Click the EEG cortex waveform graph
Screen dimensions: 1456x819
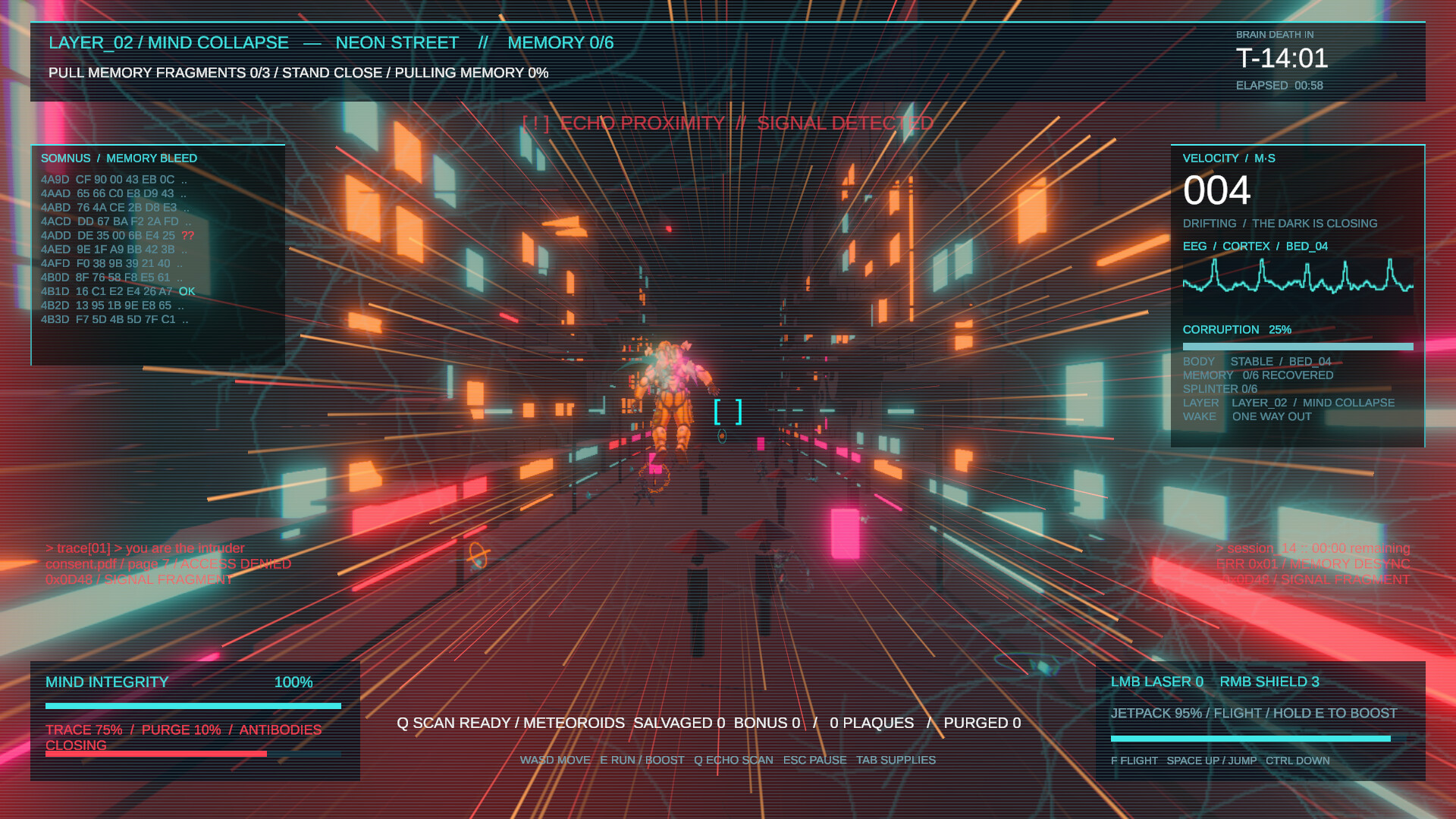click(1298, 286)
